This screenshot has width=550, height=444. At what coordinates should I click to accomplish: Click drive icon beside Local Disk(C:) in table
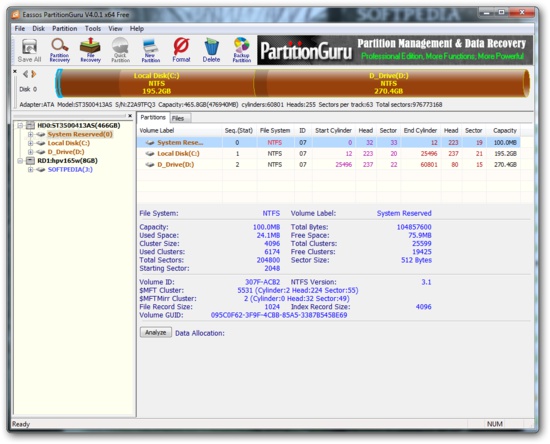(150, 154)
